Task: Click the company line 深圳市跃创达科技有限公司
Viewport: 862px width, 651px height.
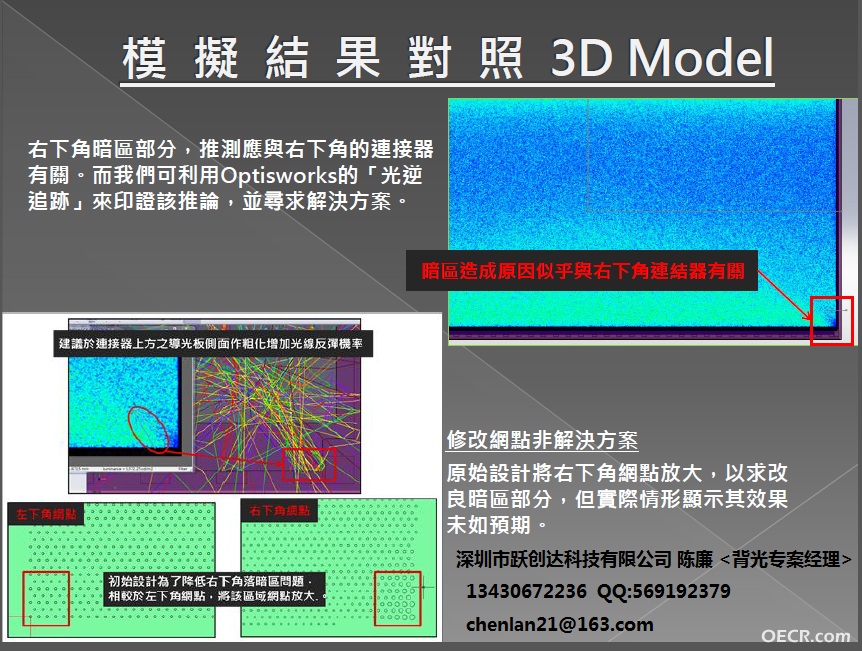Action: pyautogui.click(x=563, y=559)
